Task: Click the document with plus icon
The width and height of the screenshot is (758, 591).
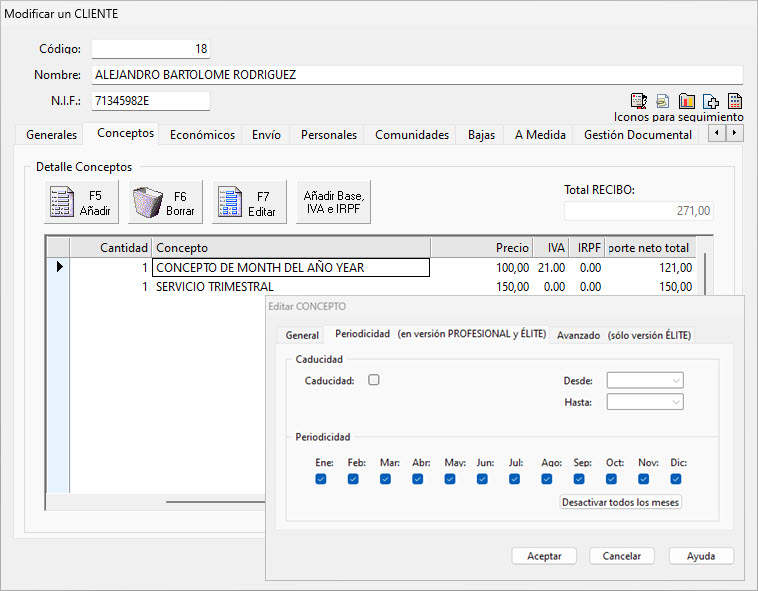Action: 711,101
